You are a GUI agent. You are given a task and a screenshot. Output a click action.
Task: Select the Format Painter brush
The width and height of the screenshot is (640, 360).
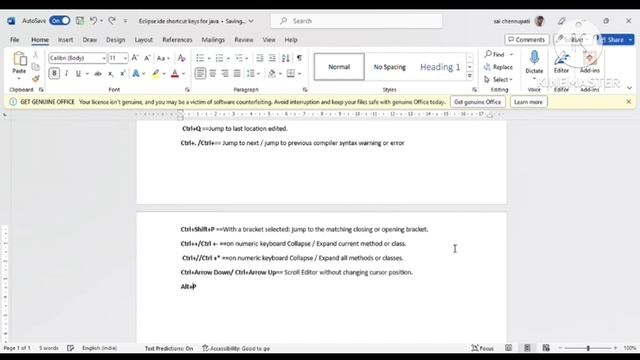pos(36,78)
